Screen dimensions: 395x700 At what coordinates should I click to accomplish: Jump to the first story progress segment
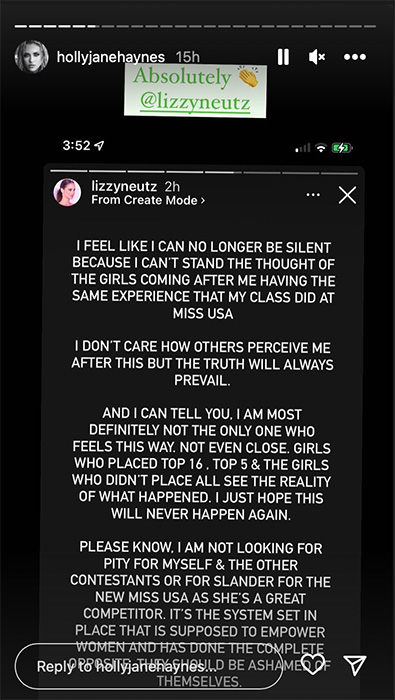click(x=20, y=26)
